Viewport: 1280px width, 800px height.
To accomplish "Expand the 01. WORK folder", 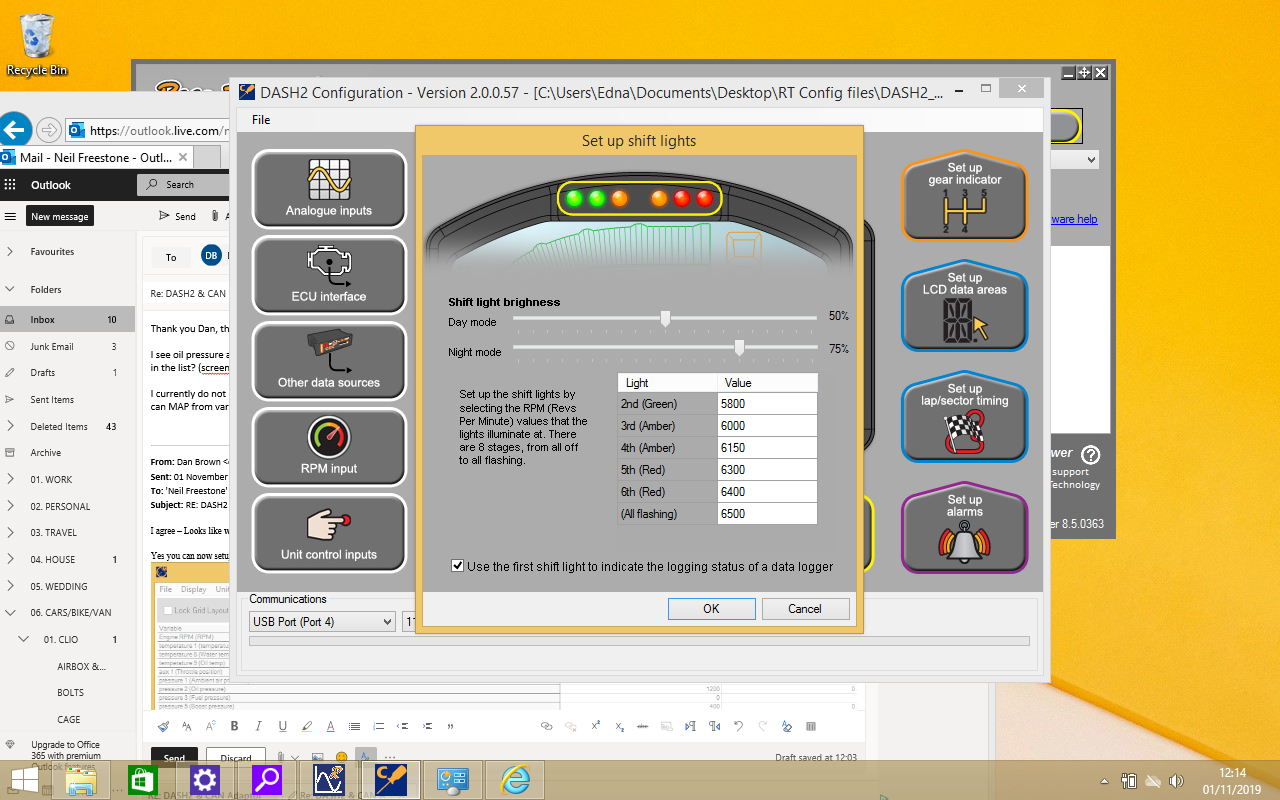I will point(10,480).
